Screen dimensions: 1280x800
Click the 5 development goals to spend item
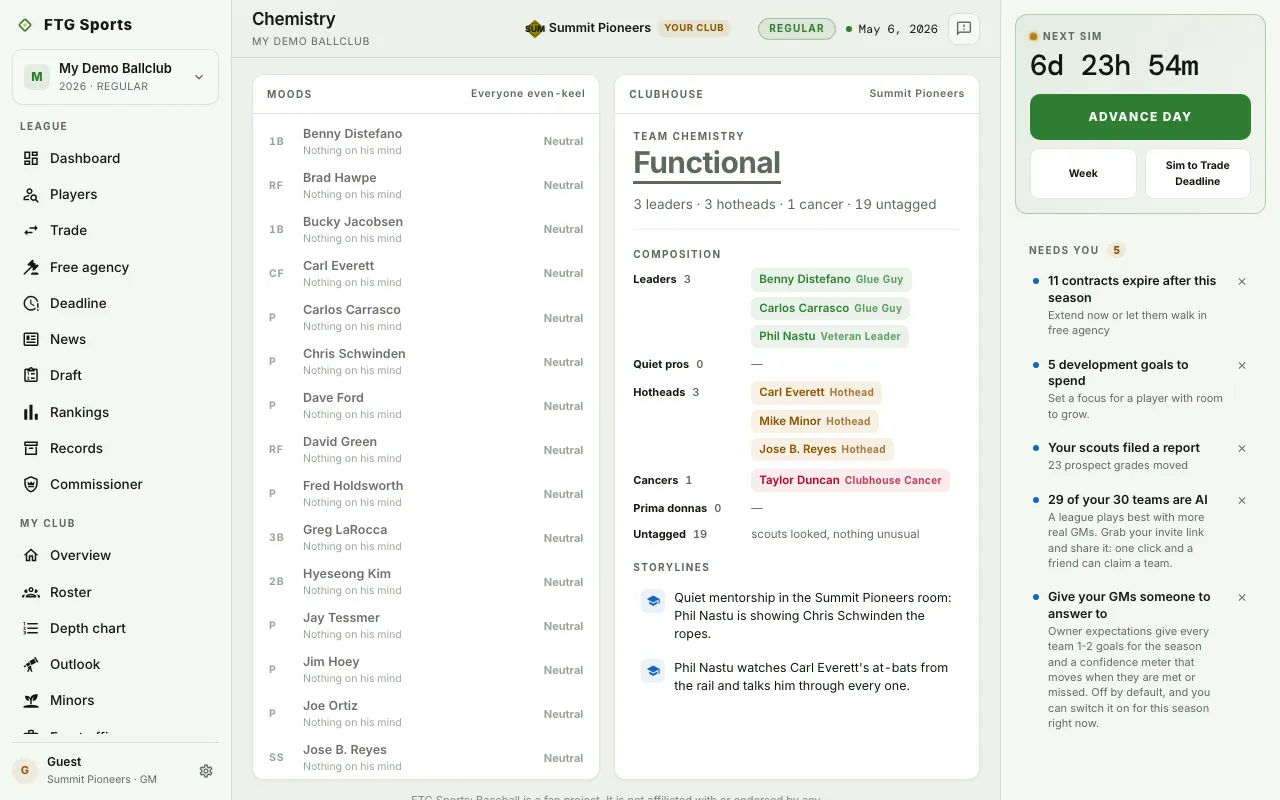[x=1118, y=372]
